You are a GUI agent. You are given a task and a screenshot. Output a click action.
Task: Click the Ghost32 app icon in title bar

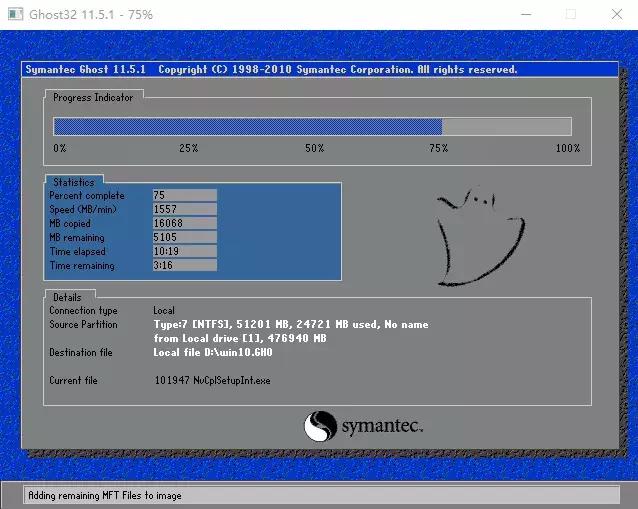(x=15, y=14)
